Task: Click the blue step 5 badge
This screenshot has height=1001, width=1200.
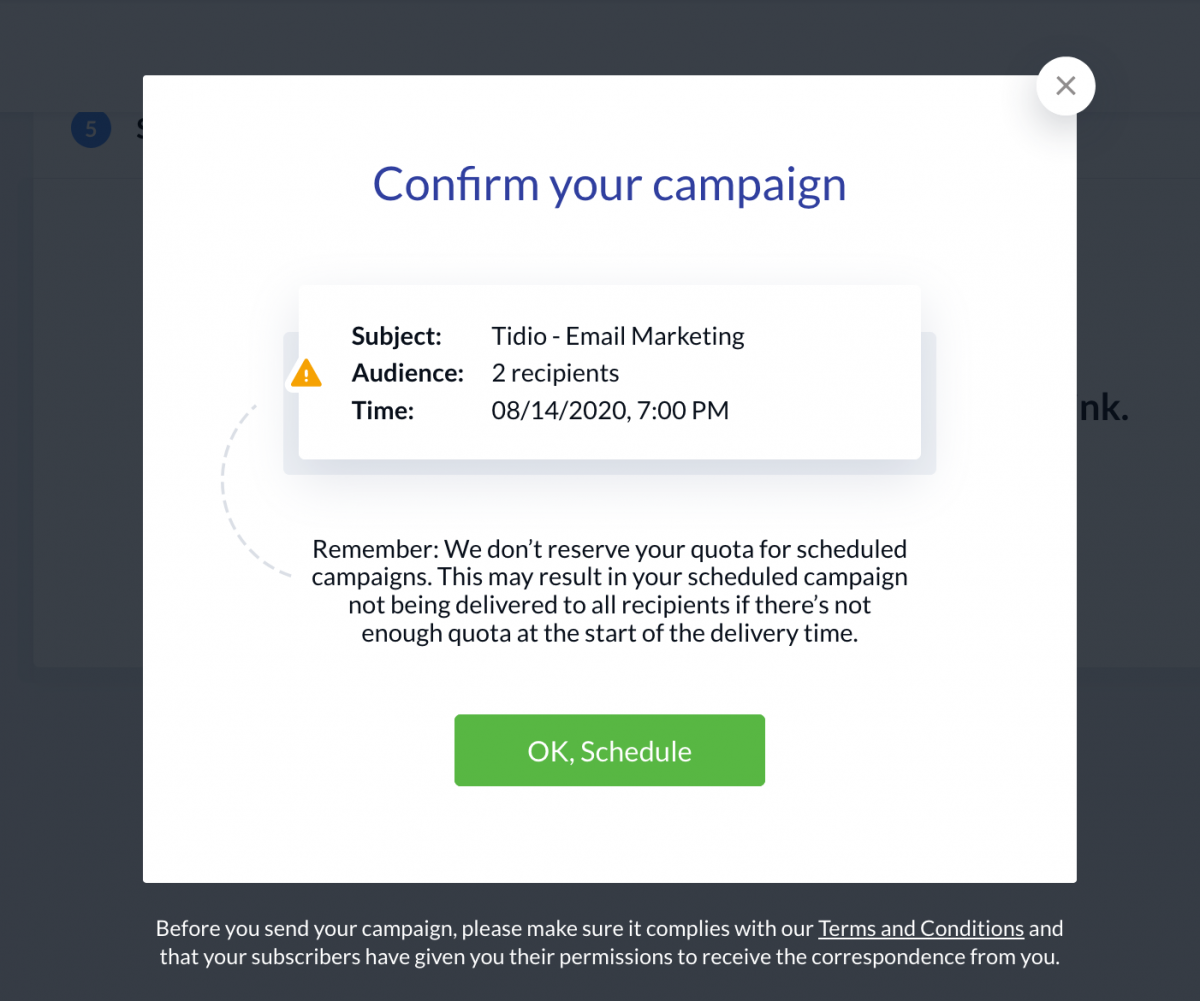Action: [x=91, y=129]
